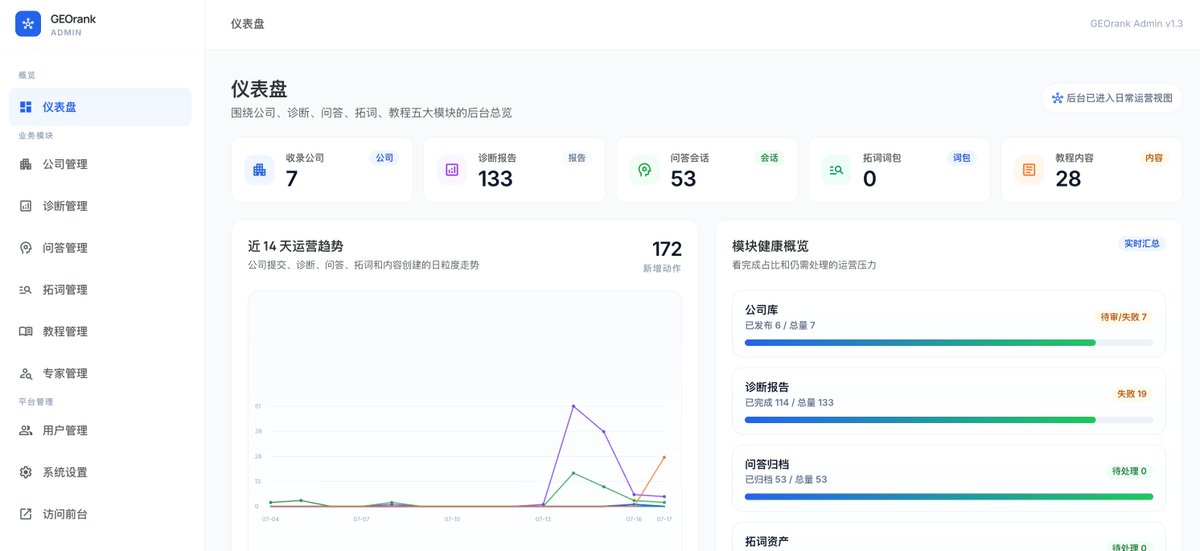The image size is (1200, 551).
Task: Click the 已发布 6 / 总量 7 text
Action: (x=780, y=326)
